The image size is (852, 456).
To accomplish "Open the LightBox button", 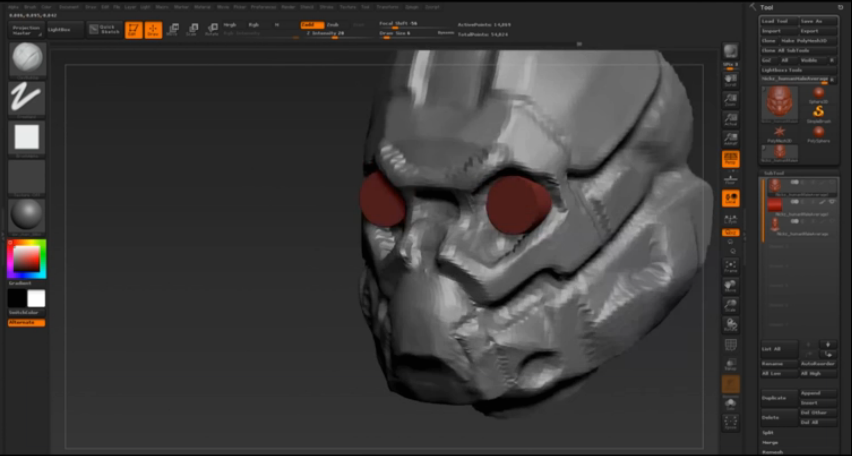I will pyautogui.click(x=65, y=29).
